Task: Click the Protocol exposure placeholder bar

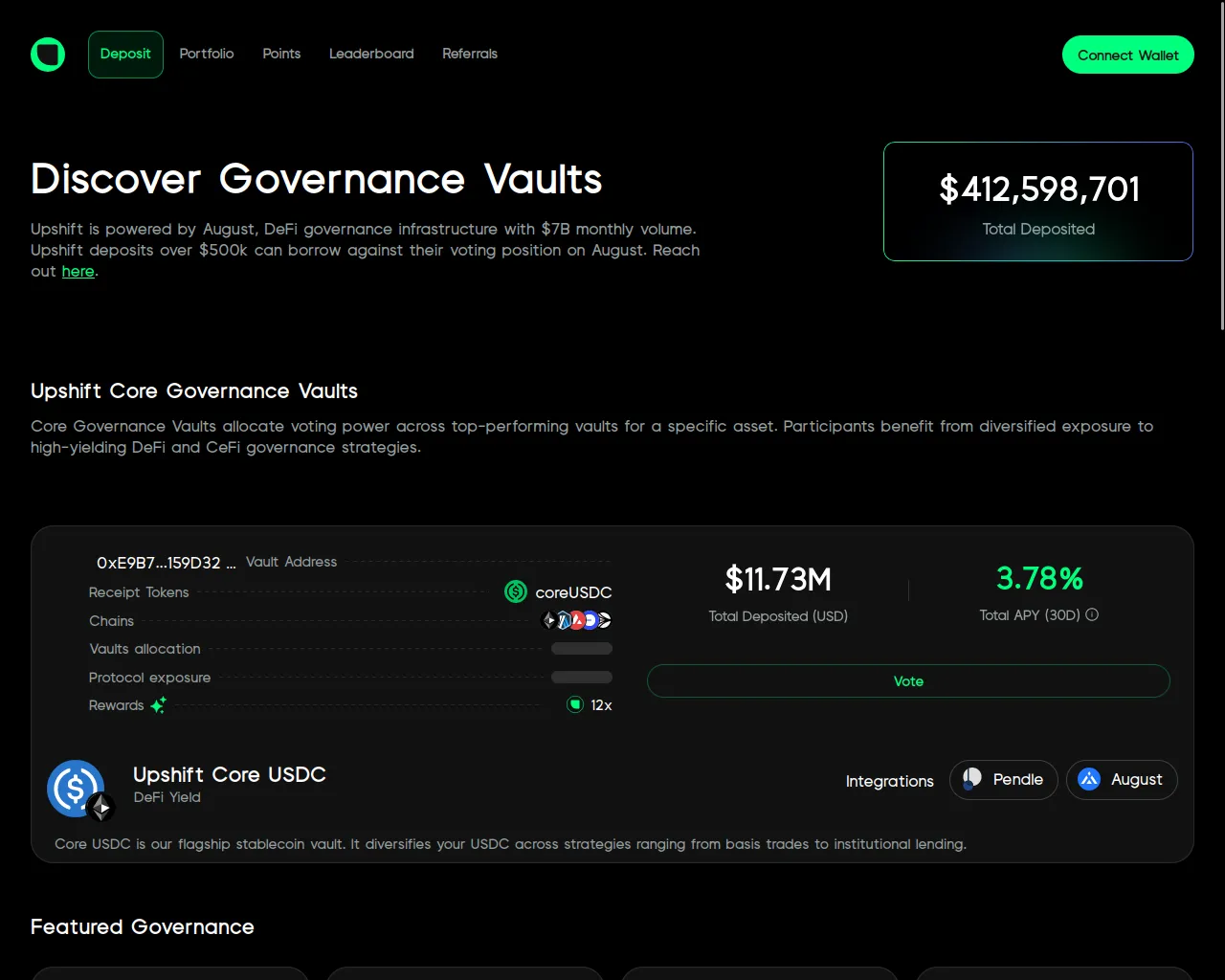Action: coord(582,678)
